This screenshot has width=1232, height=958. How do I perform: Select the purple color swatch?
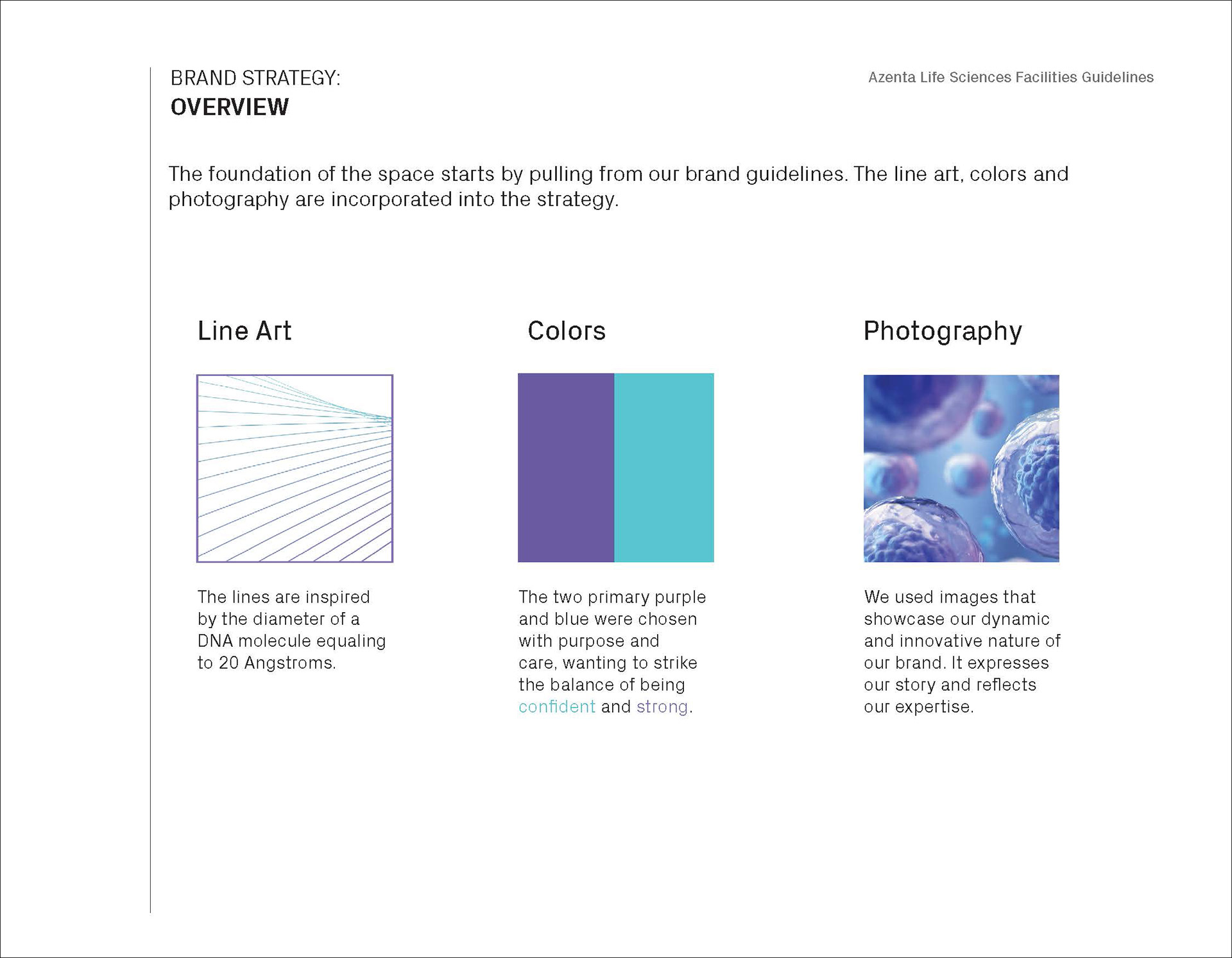point(566,468)
